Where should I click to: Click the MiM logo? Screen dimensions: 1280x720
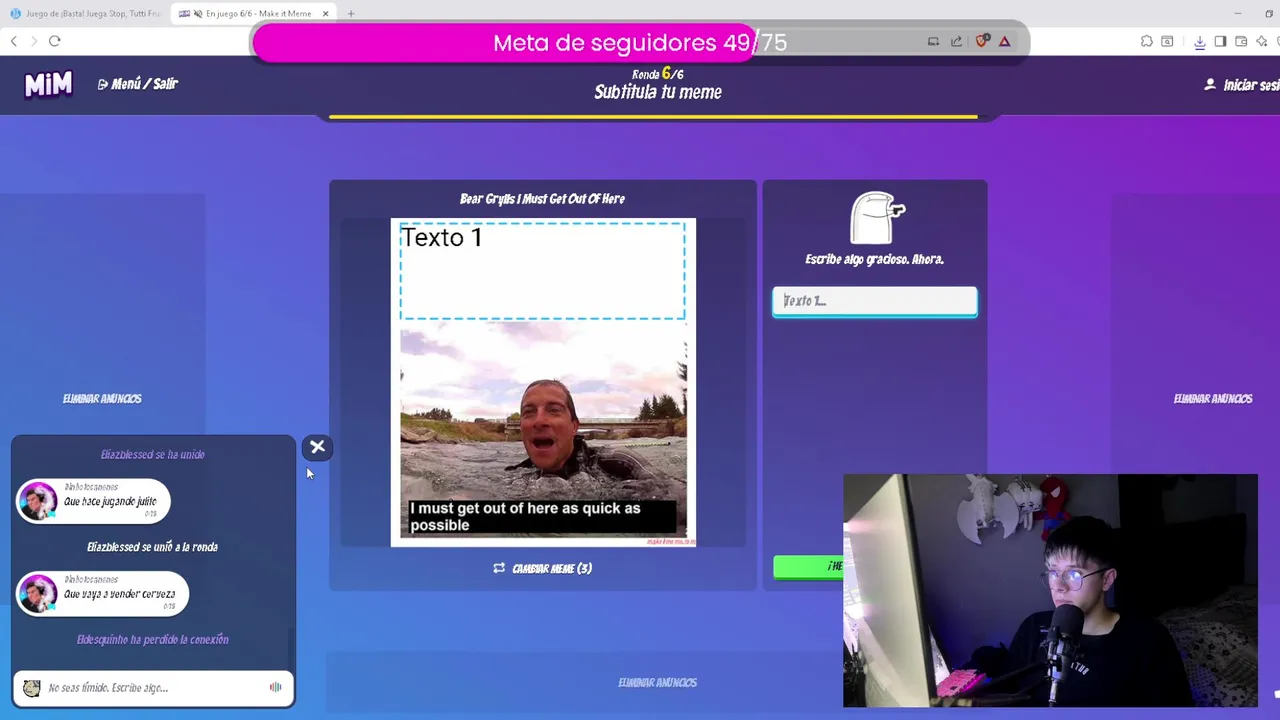click(x=48, y=85)
